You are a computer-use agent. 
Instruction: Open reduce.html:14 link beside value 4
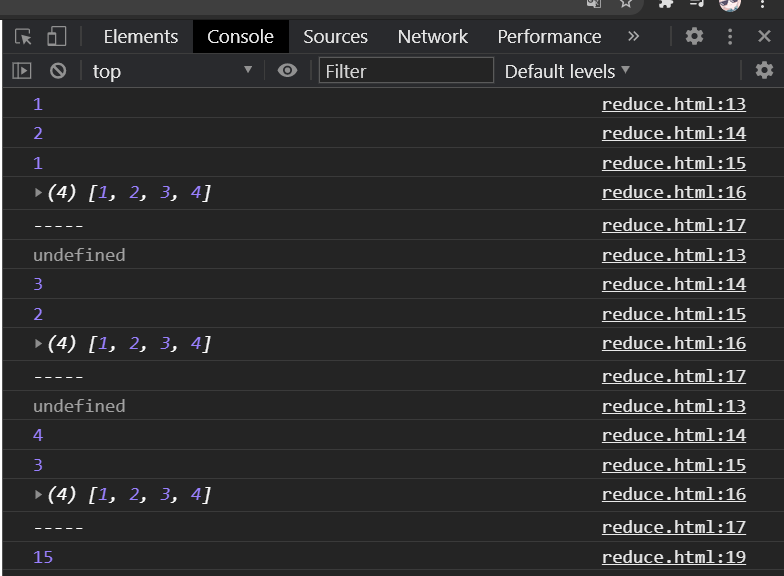[x=674, y=435]
